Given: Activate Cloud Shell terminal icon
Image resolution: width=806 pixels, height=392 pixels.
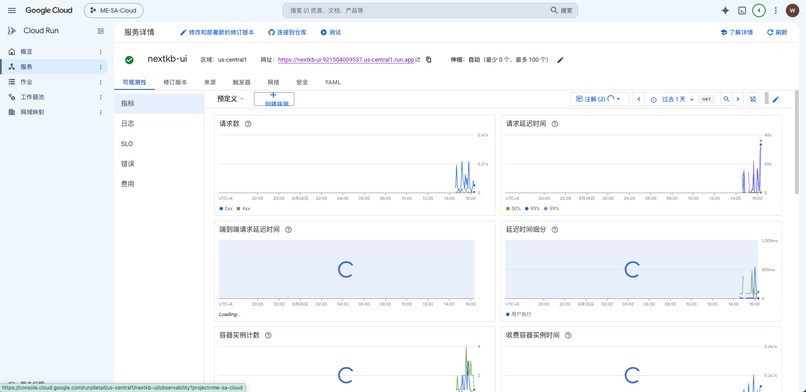Looking at the screenshot, I should click(x=742, y=10).
